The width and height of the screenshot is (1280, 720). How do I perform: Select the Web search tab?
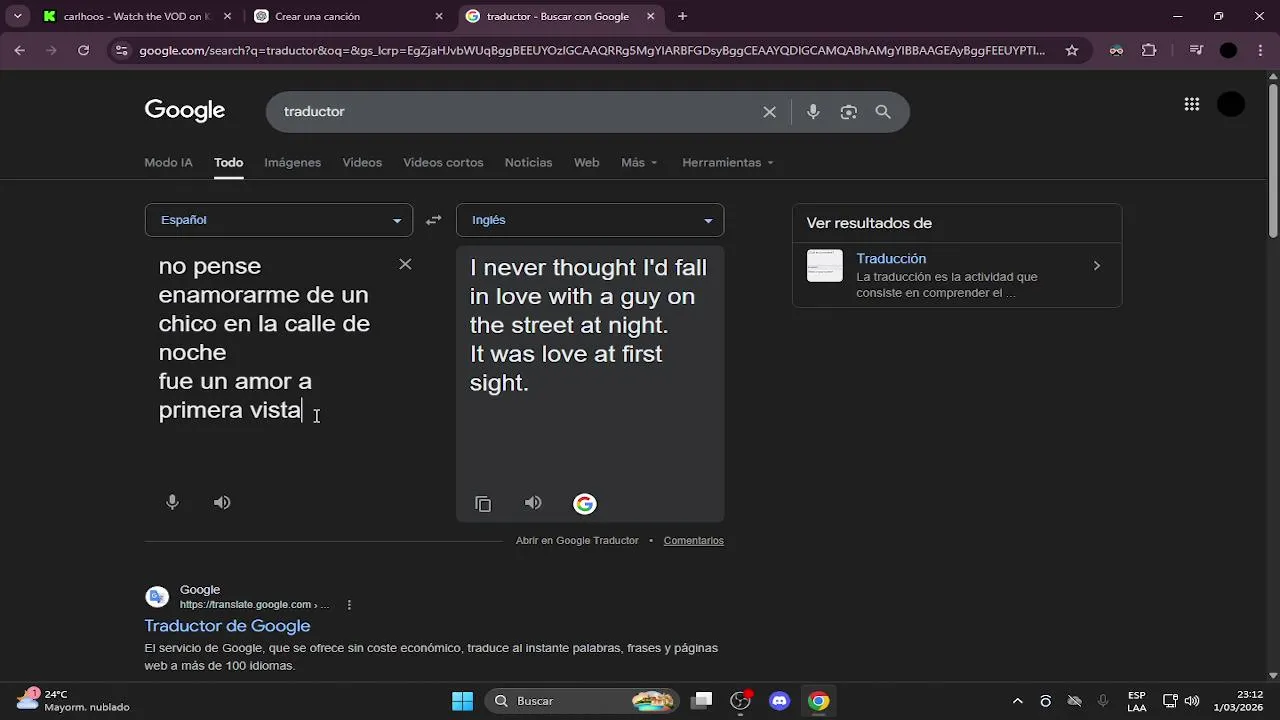pyautogui.click(x=586, y=162)
